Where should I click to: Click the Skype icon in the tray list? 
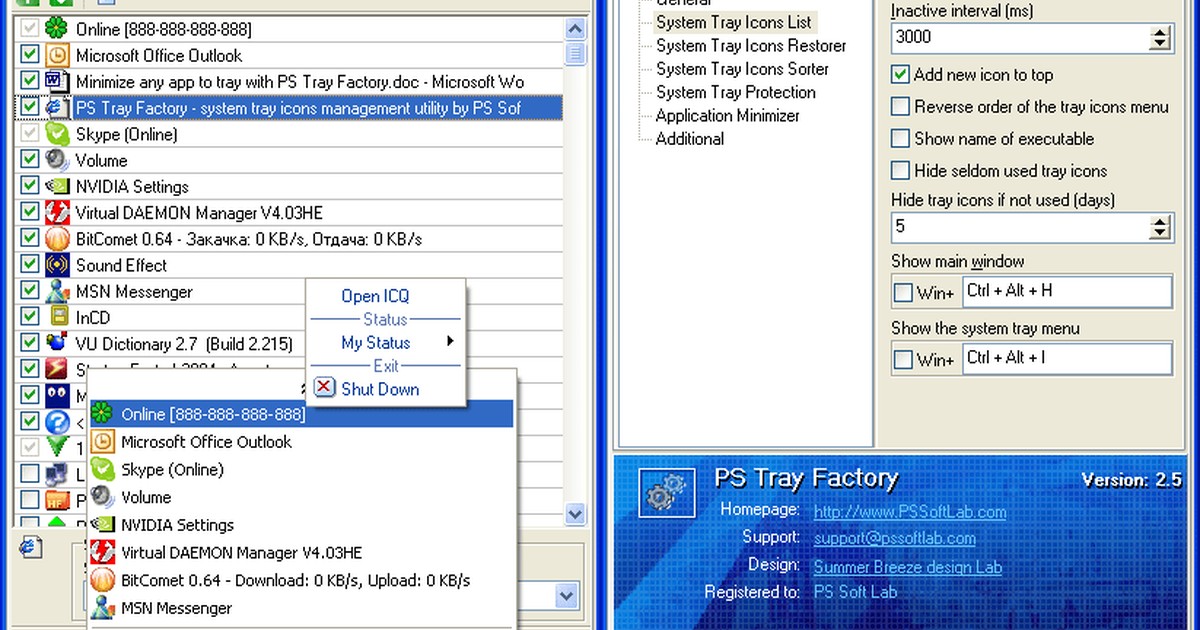coord(58,134)
